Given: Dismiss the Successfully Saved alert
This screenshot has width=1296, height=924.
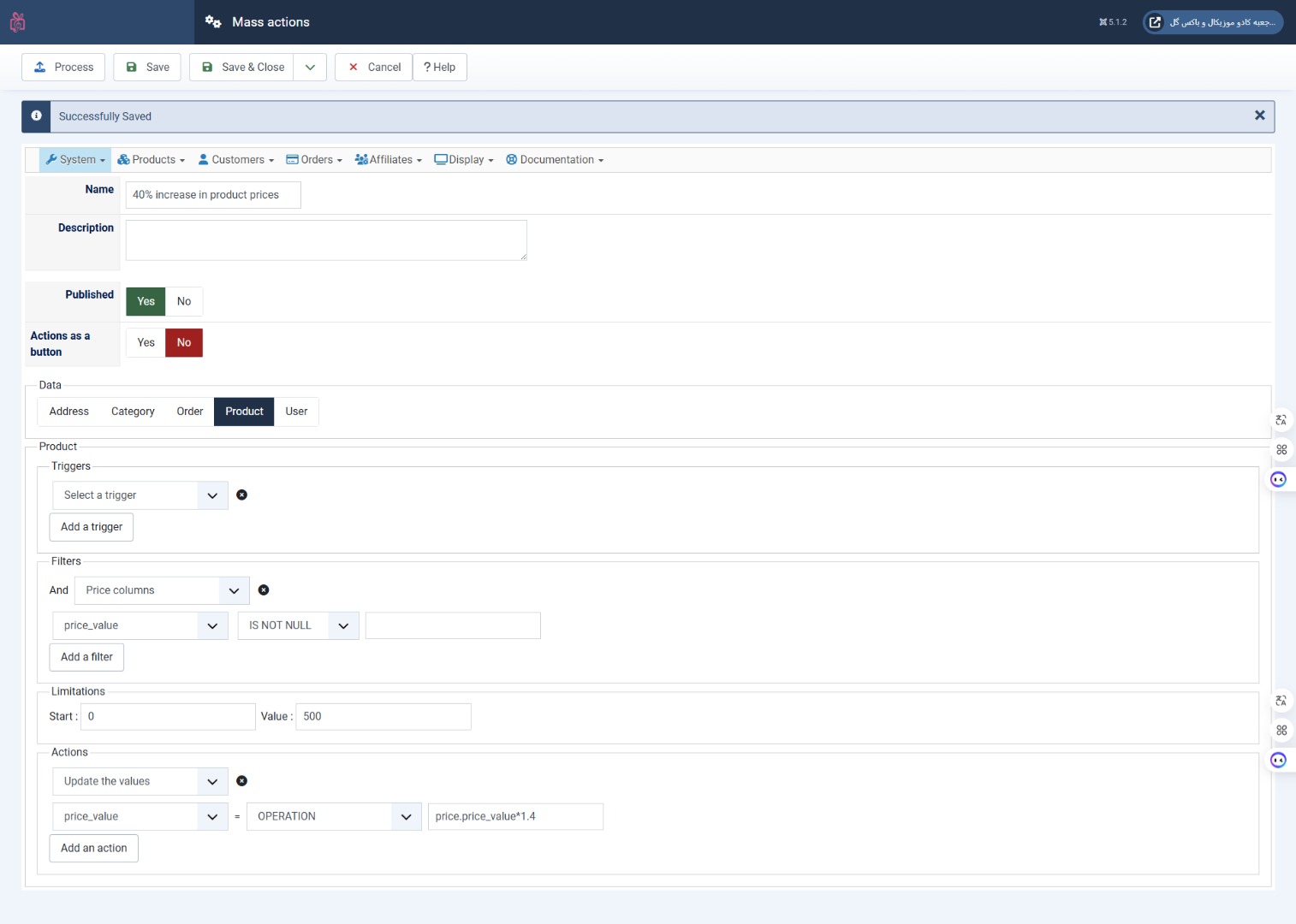Looking at the screenshot, I should 1259,115.
